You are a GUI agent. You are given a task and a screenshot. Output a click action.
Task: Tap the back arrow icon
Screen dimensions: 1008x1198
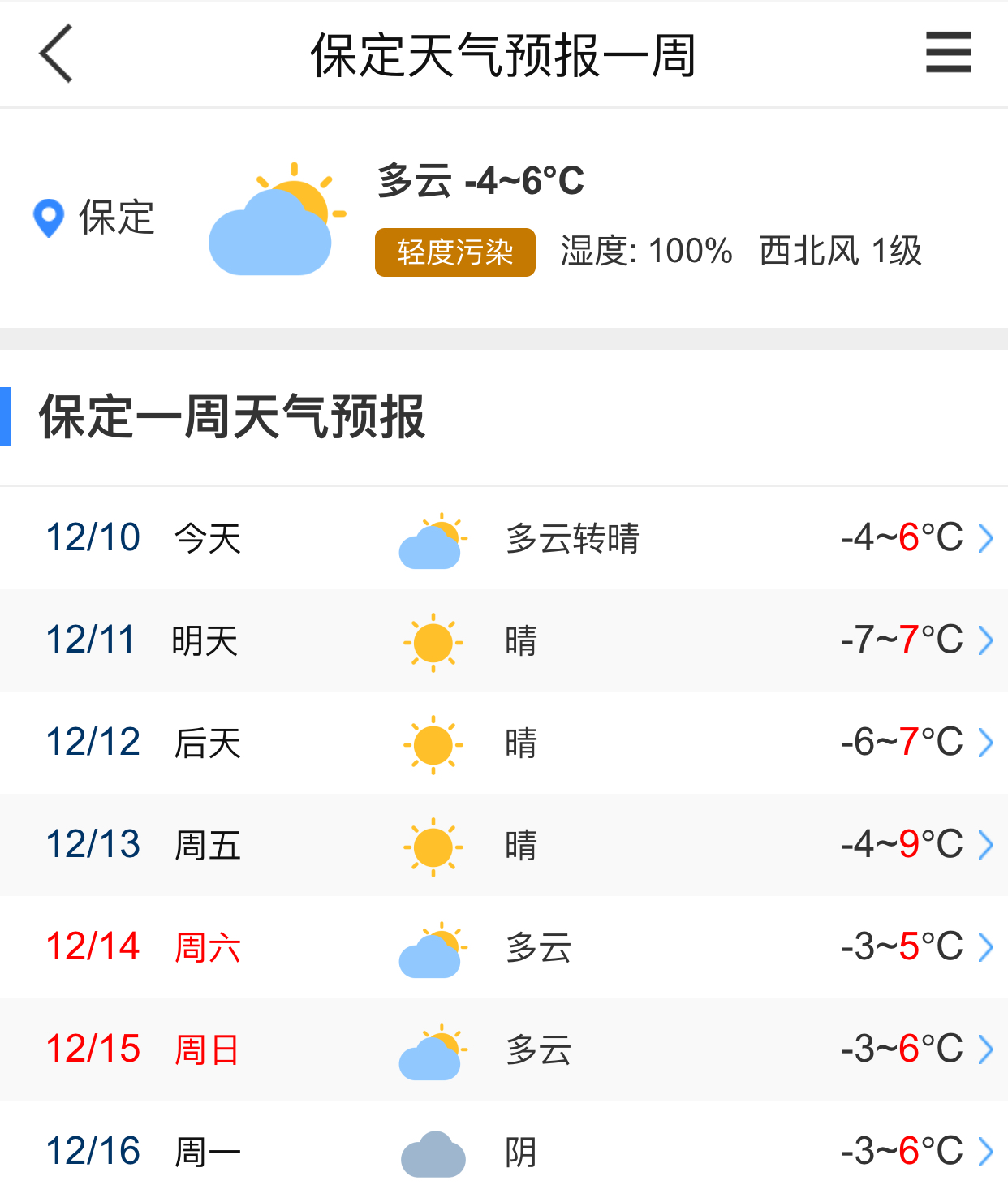pyautogui.click(x=56, y=54)
